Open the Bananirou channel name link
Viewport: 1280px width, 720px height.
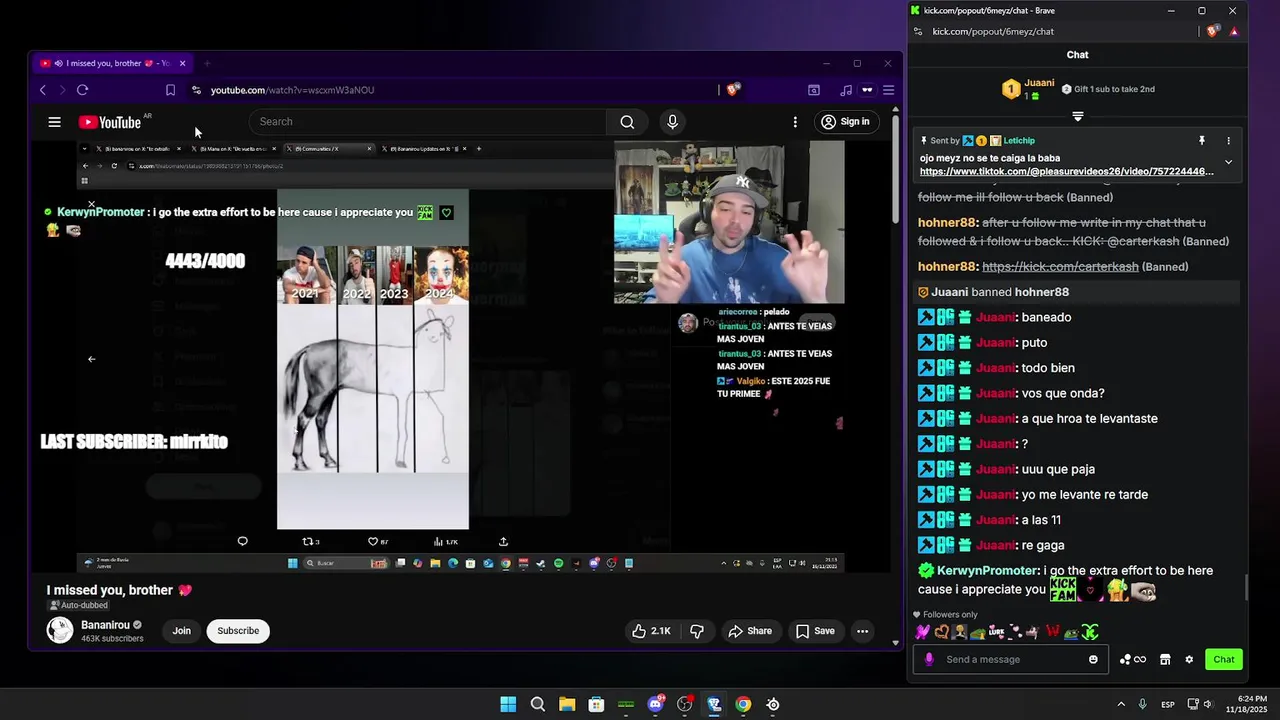tap(106, 625)
